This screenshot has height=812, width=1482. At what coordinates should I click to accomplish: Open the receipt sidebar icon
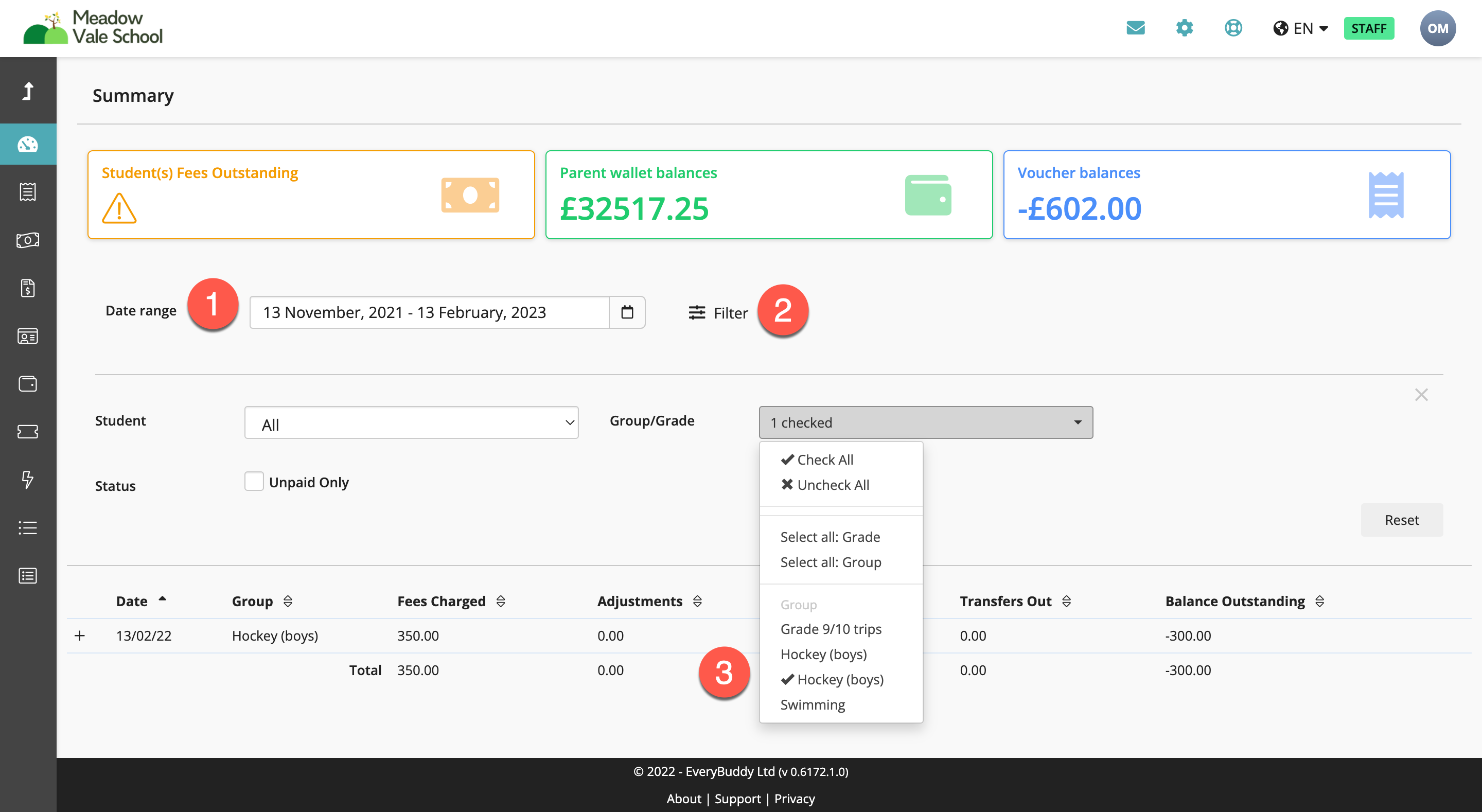28,191
